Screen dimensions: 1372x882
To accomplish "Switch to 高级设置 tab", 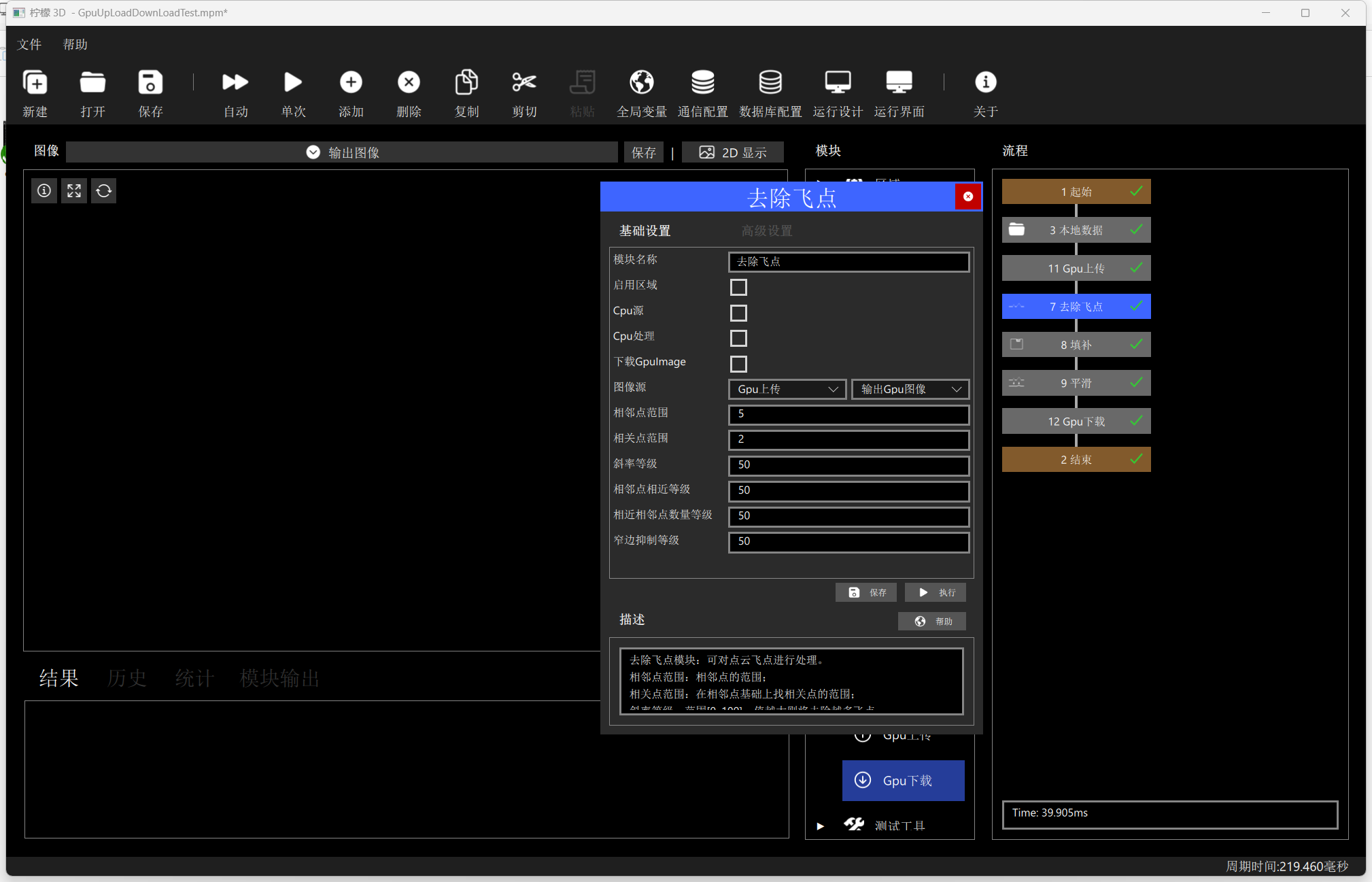I will [x=767, y=231].
